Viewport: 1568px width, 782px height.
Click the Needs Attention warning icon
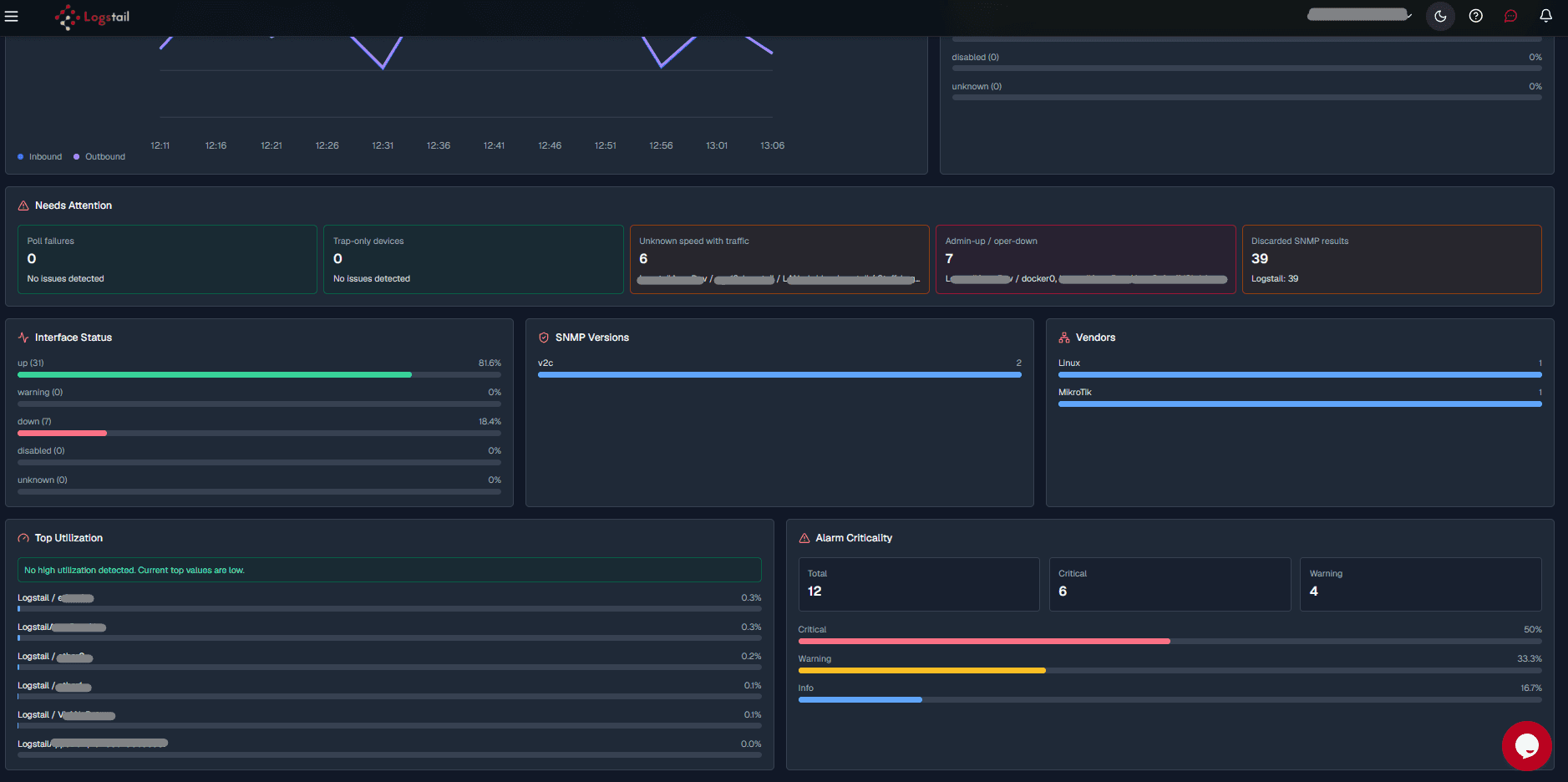click(23, 206)
